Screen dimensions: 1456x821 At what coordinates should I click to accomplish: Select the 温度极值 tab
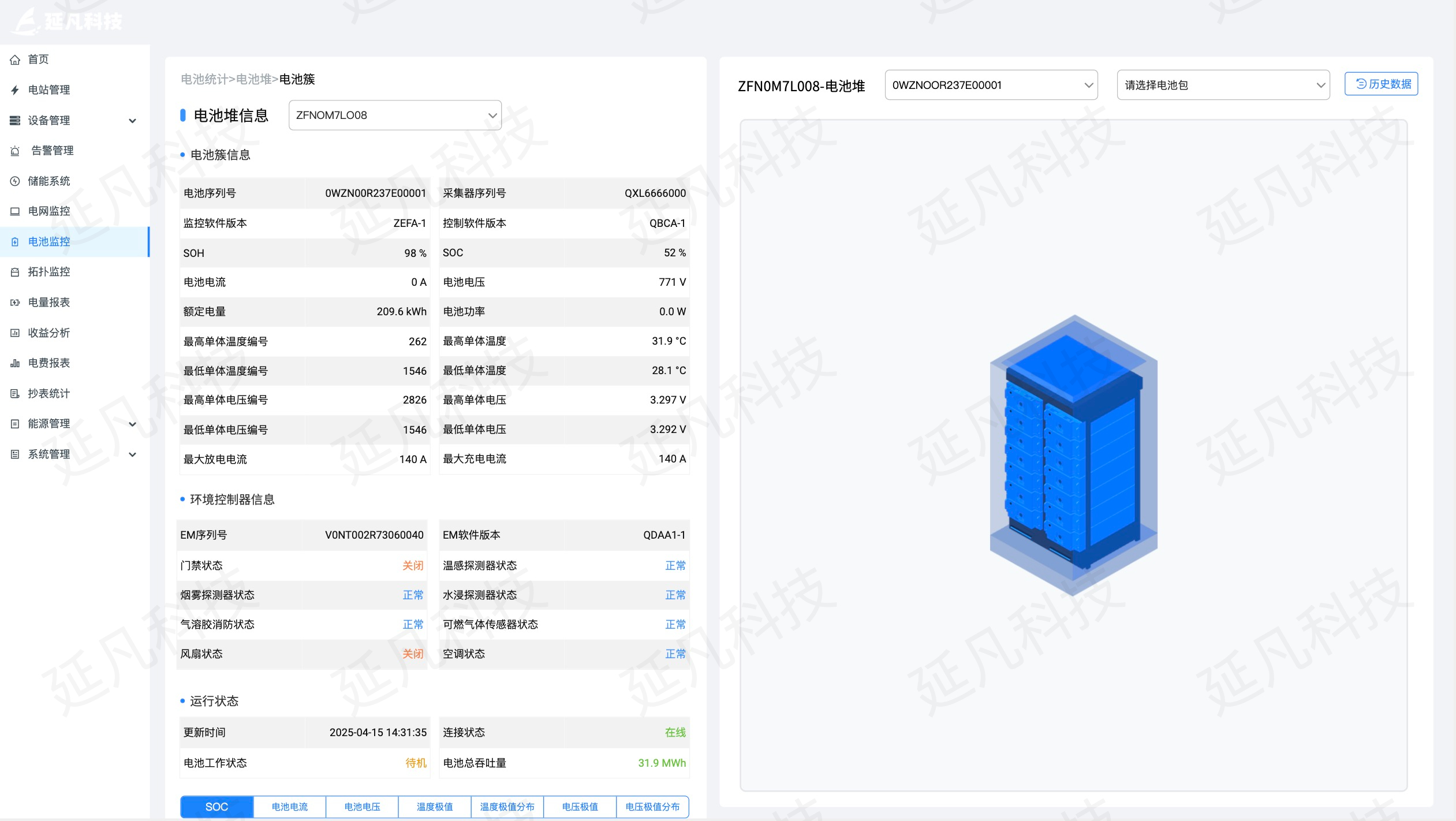tap(435, 807)
